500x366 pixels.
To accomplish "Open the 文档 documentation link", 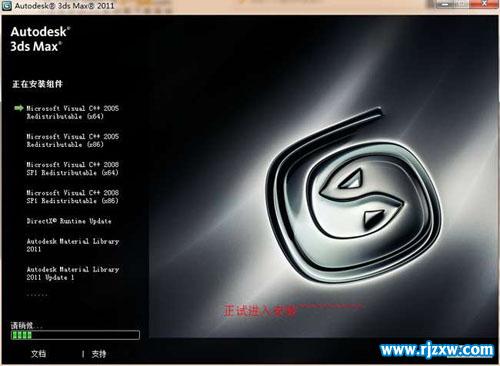I will (x=38, y=354).
